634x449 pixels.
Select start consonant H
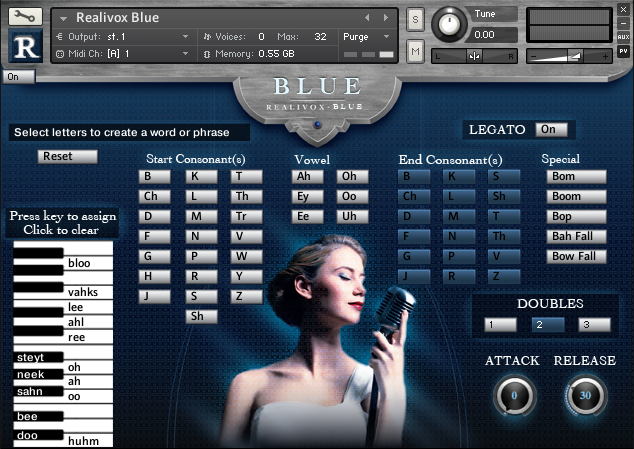tap(154, 276)
